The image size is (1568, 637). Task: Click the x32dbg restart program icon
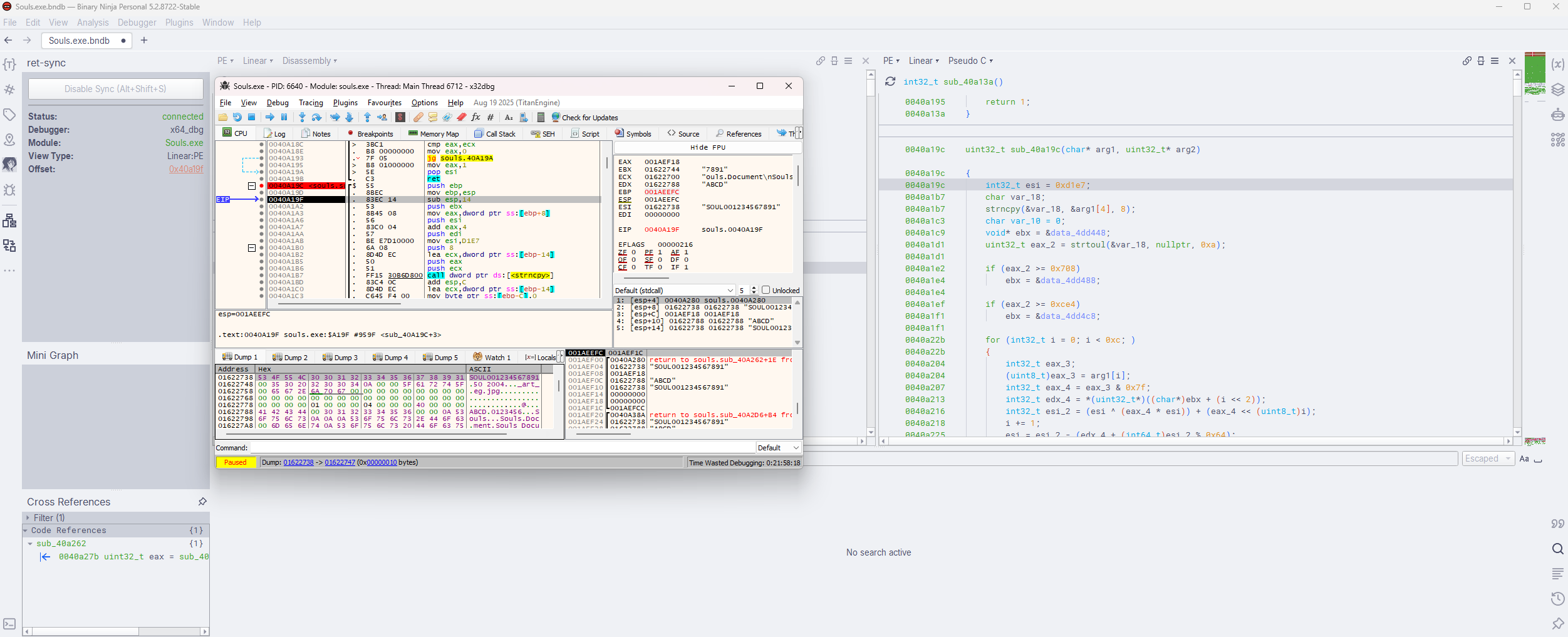point(237,117)
